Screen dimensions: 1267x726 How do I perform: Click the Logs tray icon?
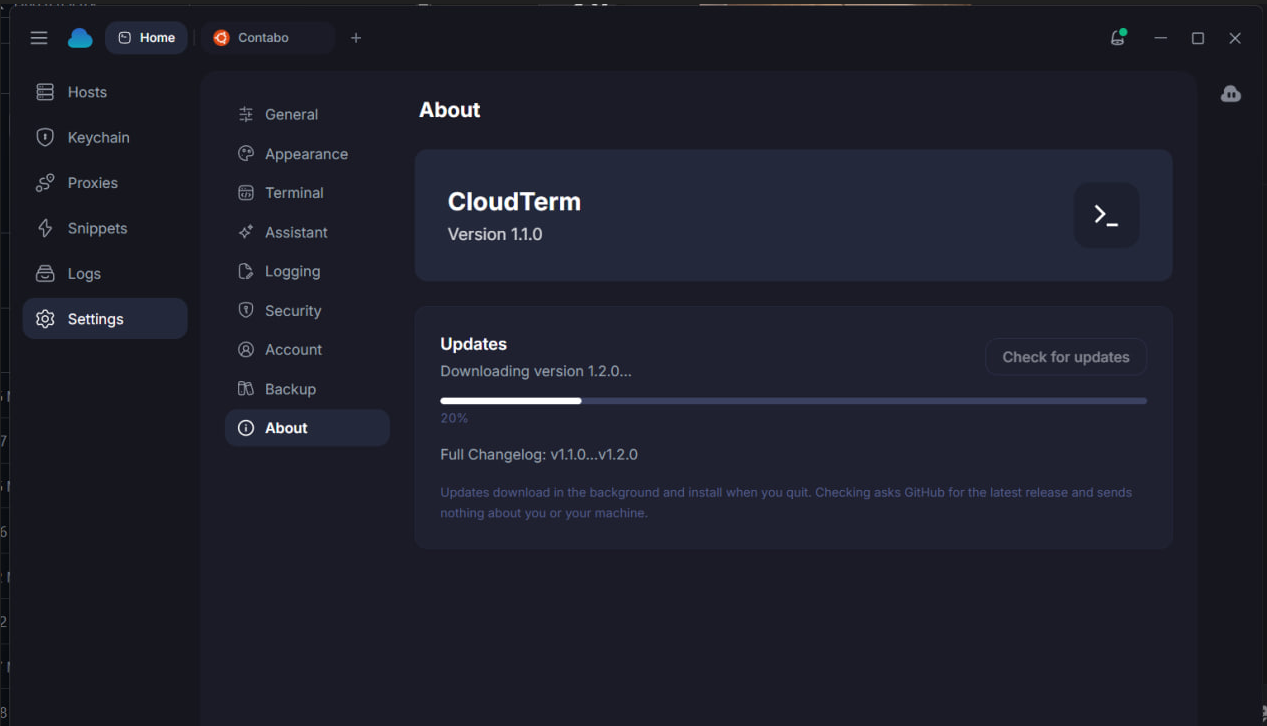pos(45,273)
